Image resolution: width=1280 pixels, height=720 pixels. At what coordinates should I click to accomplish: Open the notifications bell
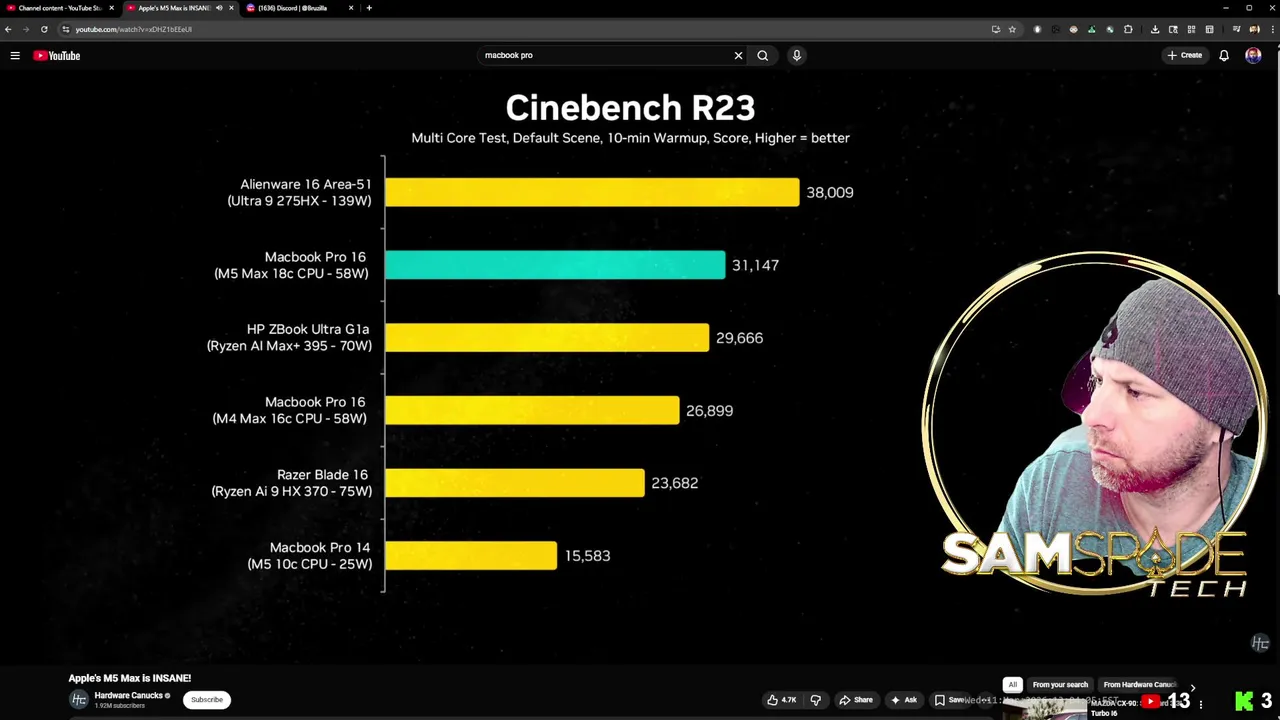click(x=1223, y=55)
